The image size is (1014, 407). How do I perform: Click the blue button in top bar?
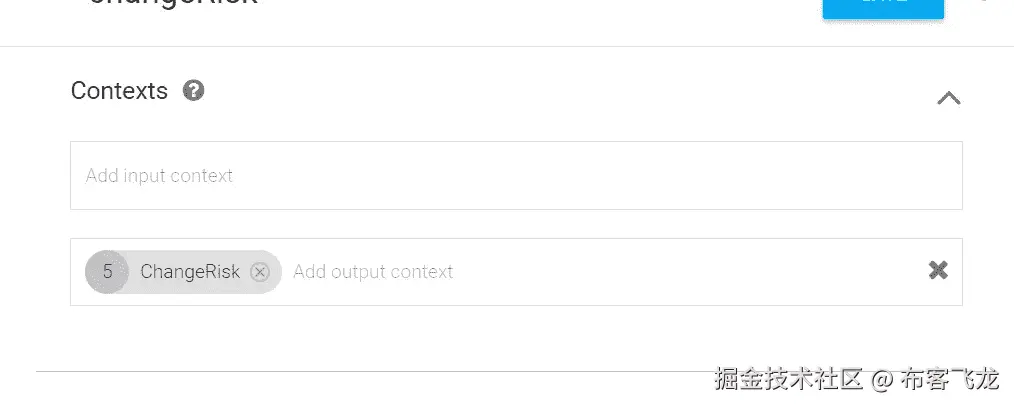882,6
